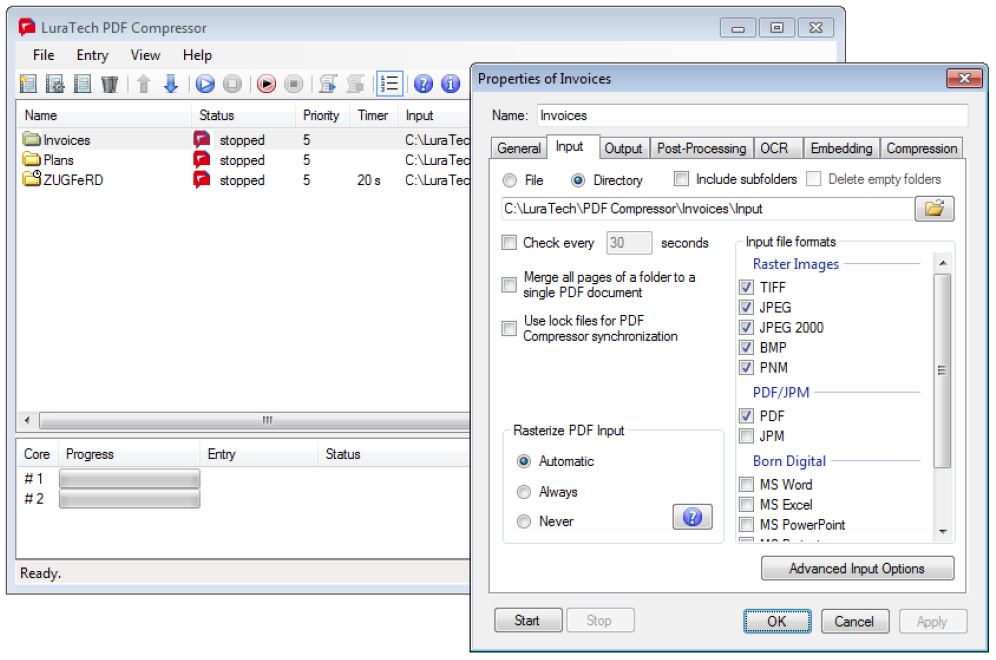Toggle Merge all pages of a folder checkbox

[509, 285]
